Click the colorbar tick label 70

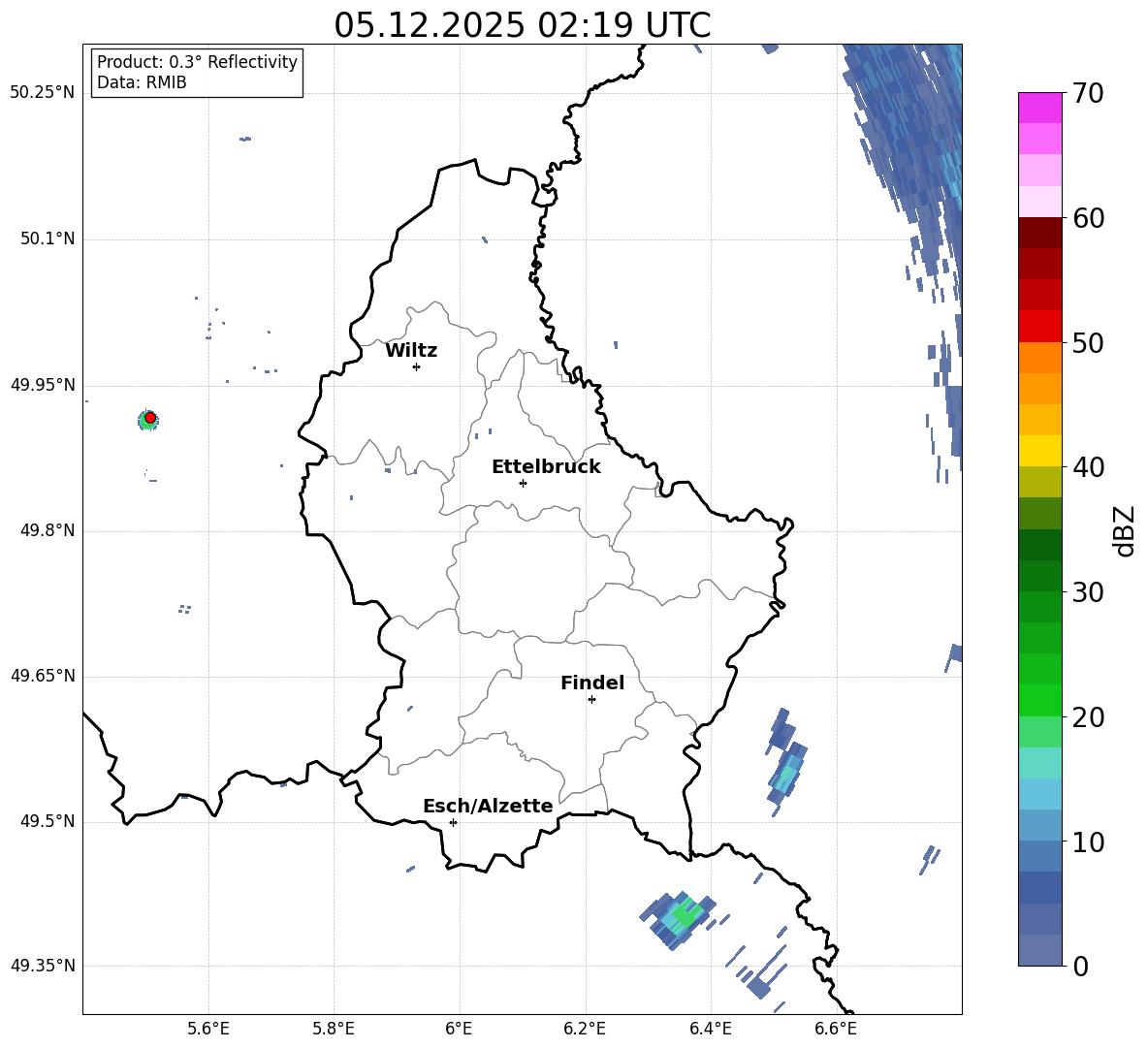tap(1088, 94)
